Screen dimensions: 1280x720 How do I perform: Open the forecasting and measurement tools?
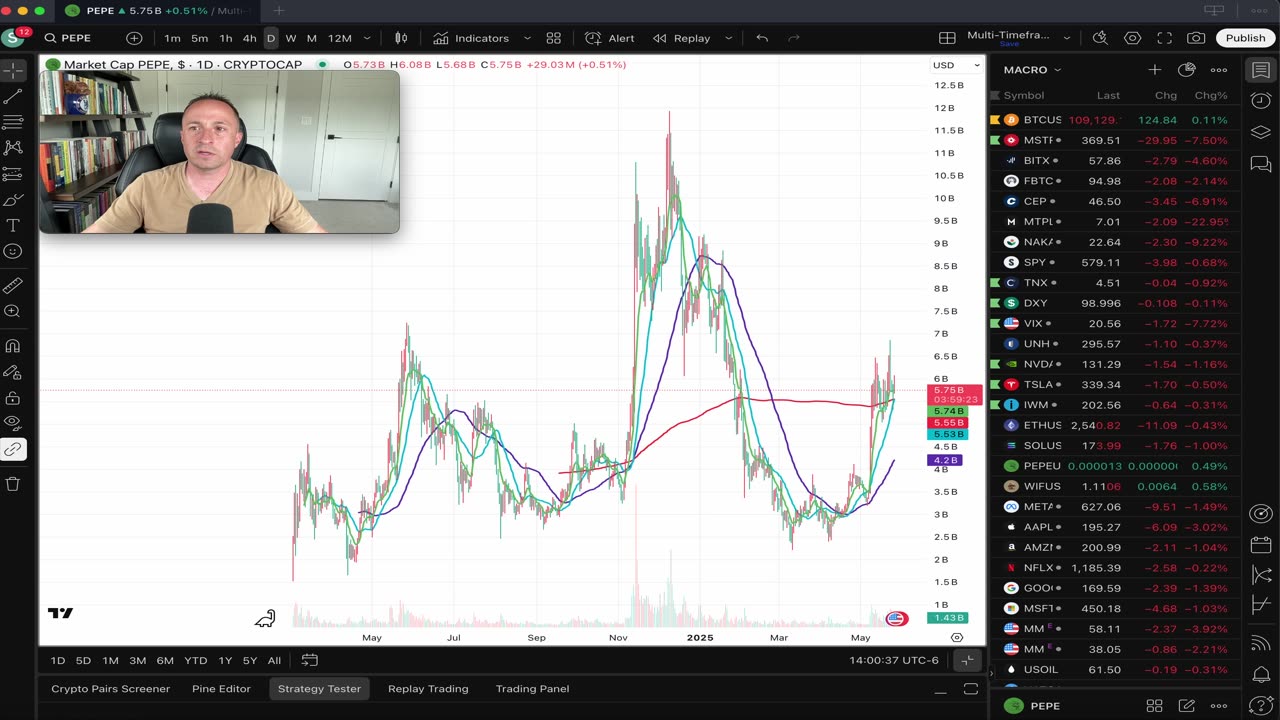(13, 174)
